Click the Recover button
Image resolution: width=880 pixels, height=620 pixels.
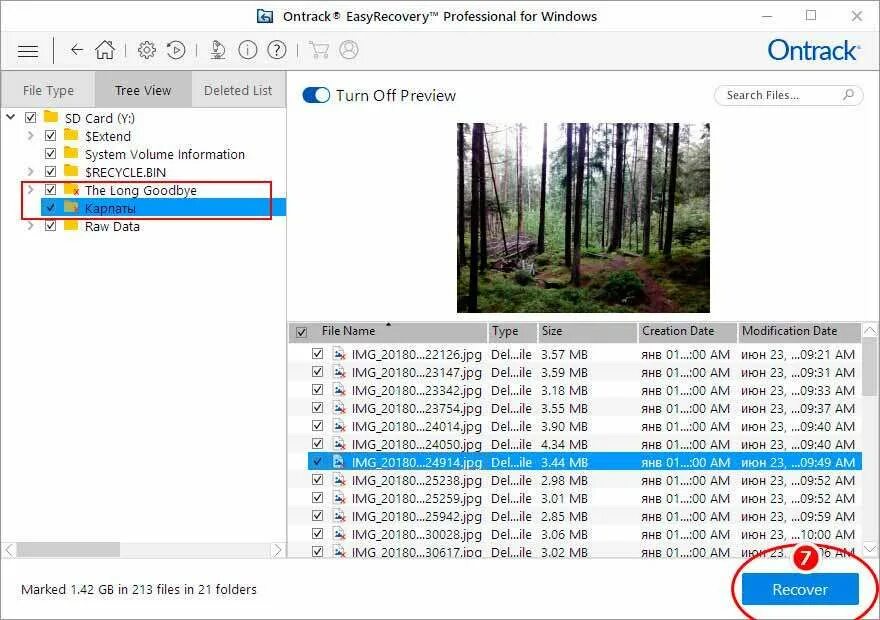click(800, 589)
